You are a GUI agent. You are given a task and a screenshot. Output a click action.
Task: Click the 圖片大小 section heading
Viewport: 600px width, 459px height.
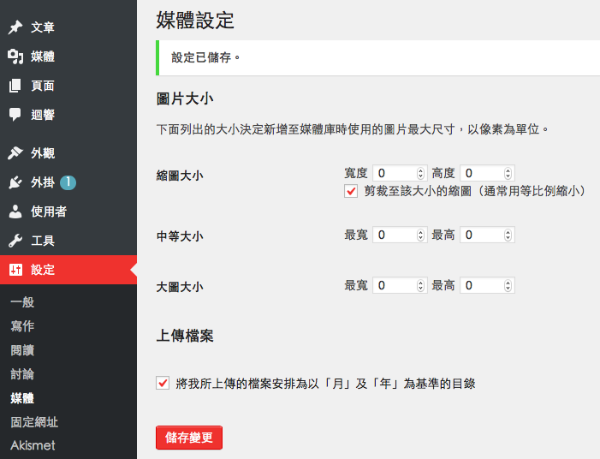184,99
